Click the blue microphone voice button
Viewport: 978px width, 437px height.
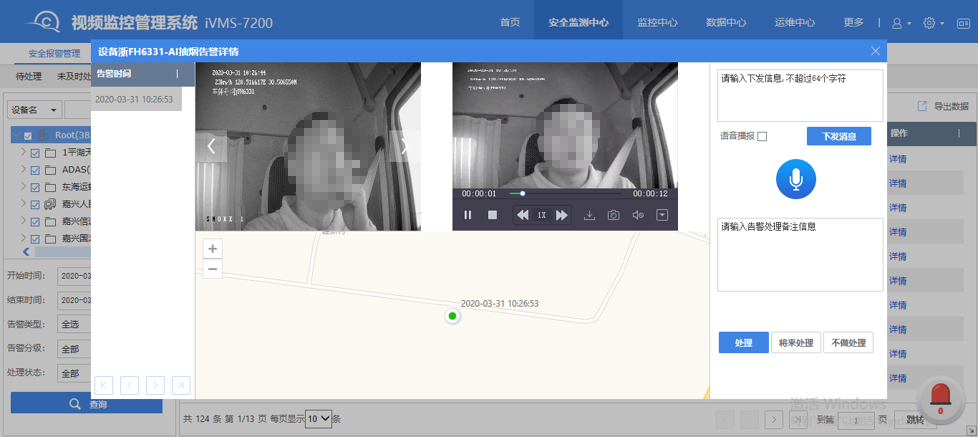[x=796, y=180]
